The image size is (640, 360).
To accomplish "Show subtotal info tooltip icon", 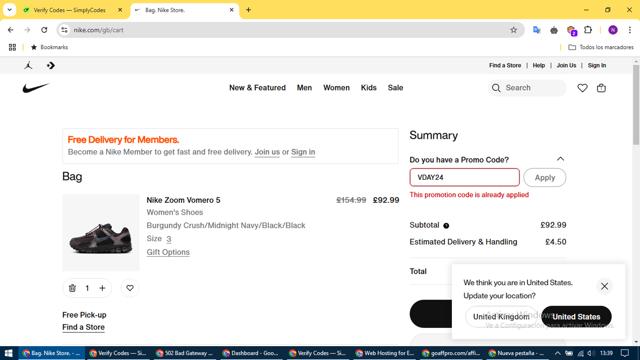I will 446,226.
